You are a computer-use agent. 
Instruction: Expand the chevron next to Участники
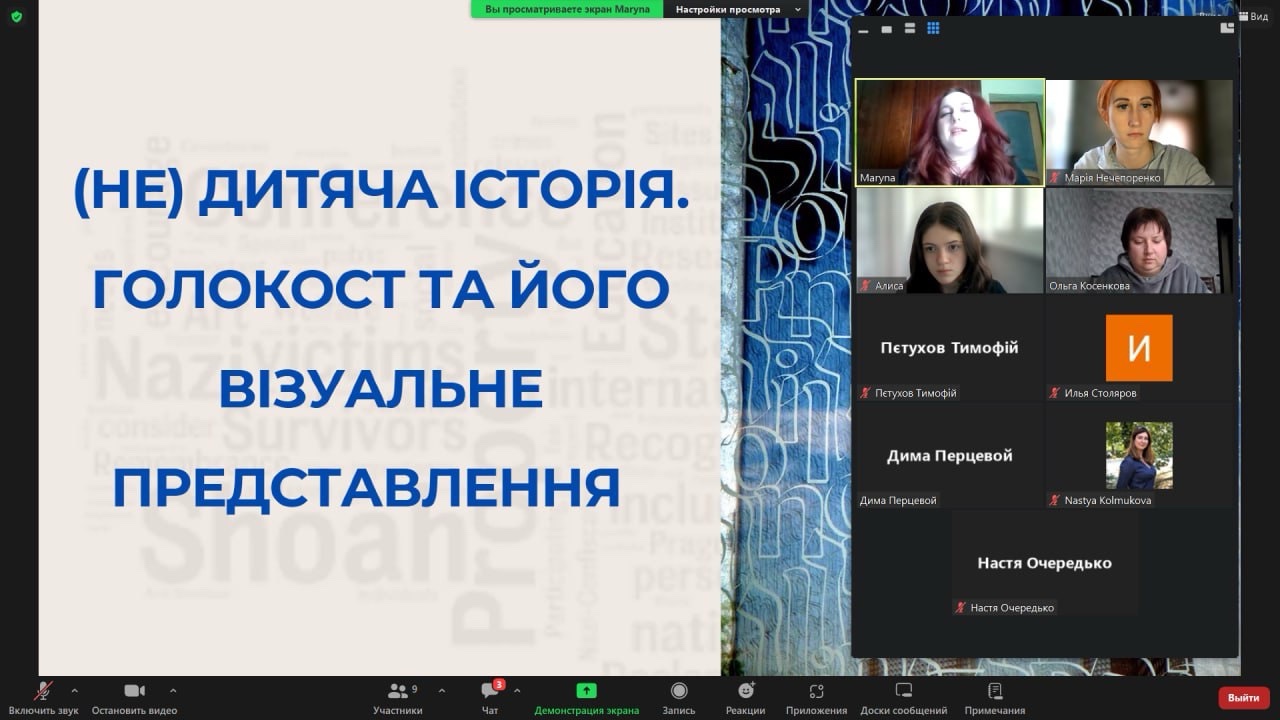pos(442,690)
